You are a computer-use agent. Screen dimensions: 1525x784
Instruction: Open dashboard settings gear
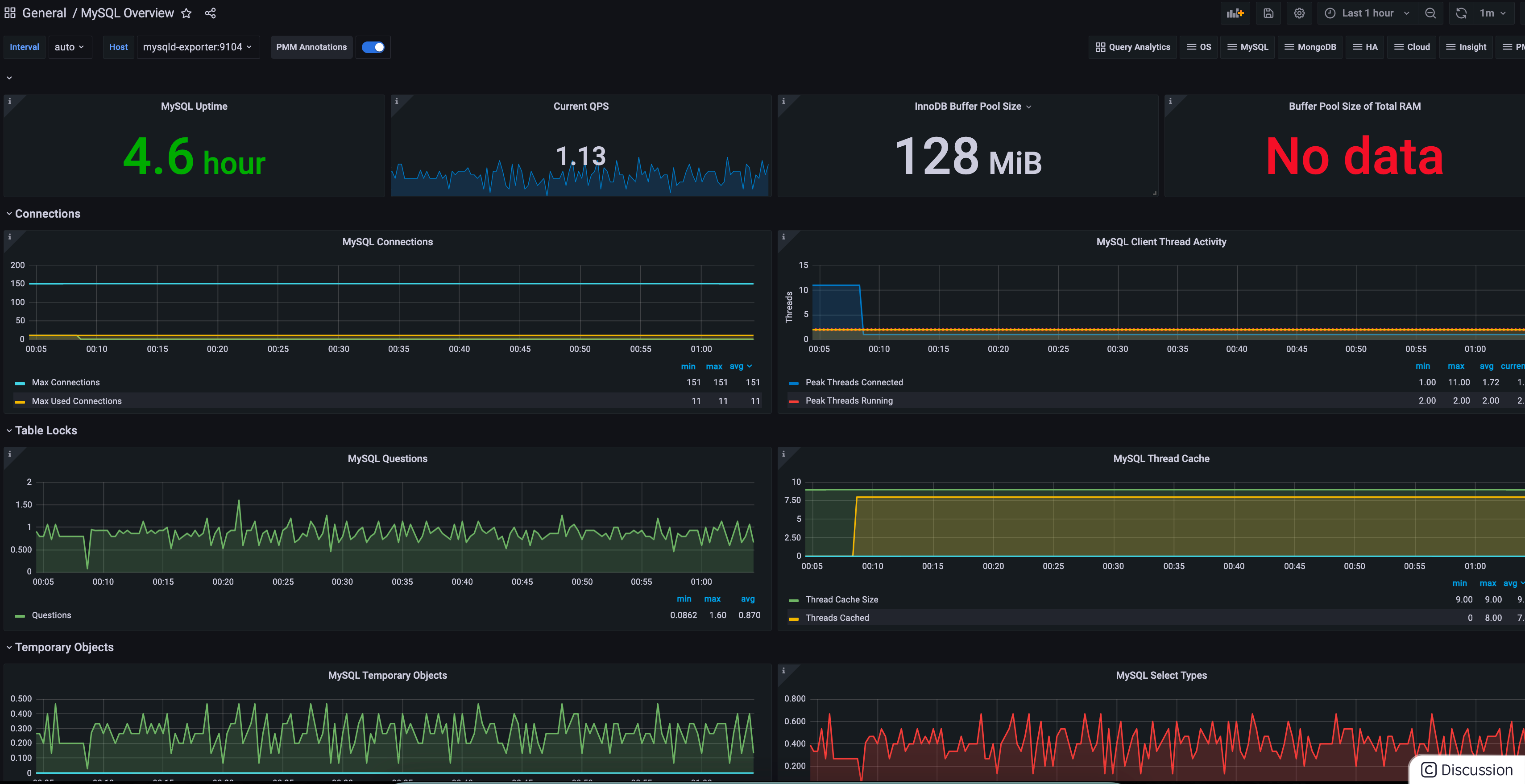1299,13
